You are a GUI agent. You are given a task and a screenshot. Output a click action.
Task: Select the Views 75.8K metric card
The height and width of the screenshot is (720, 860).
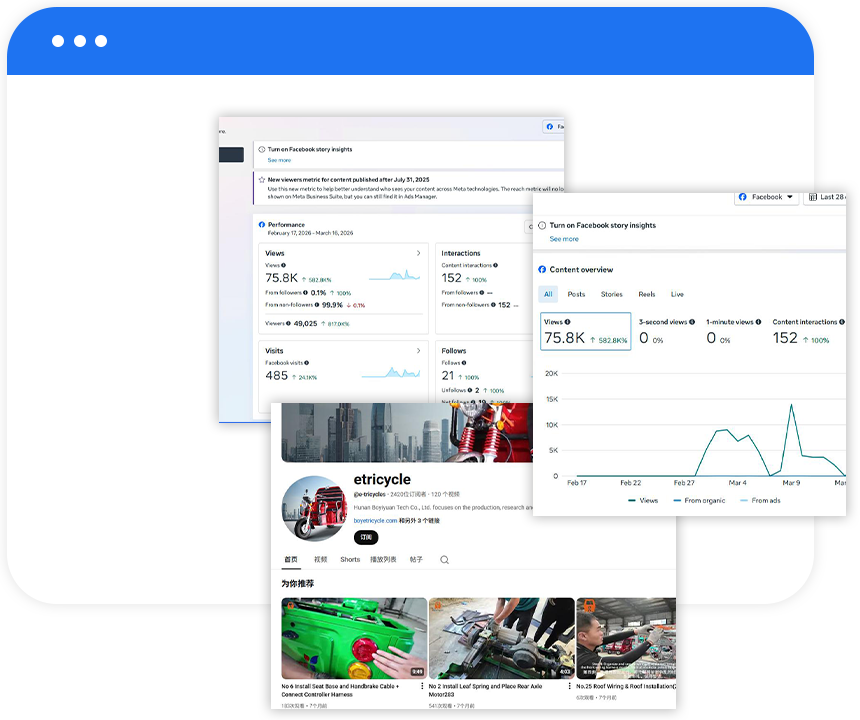tap(586, 331)
